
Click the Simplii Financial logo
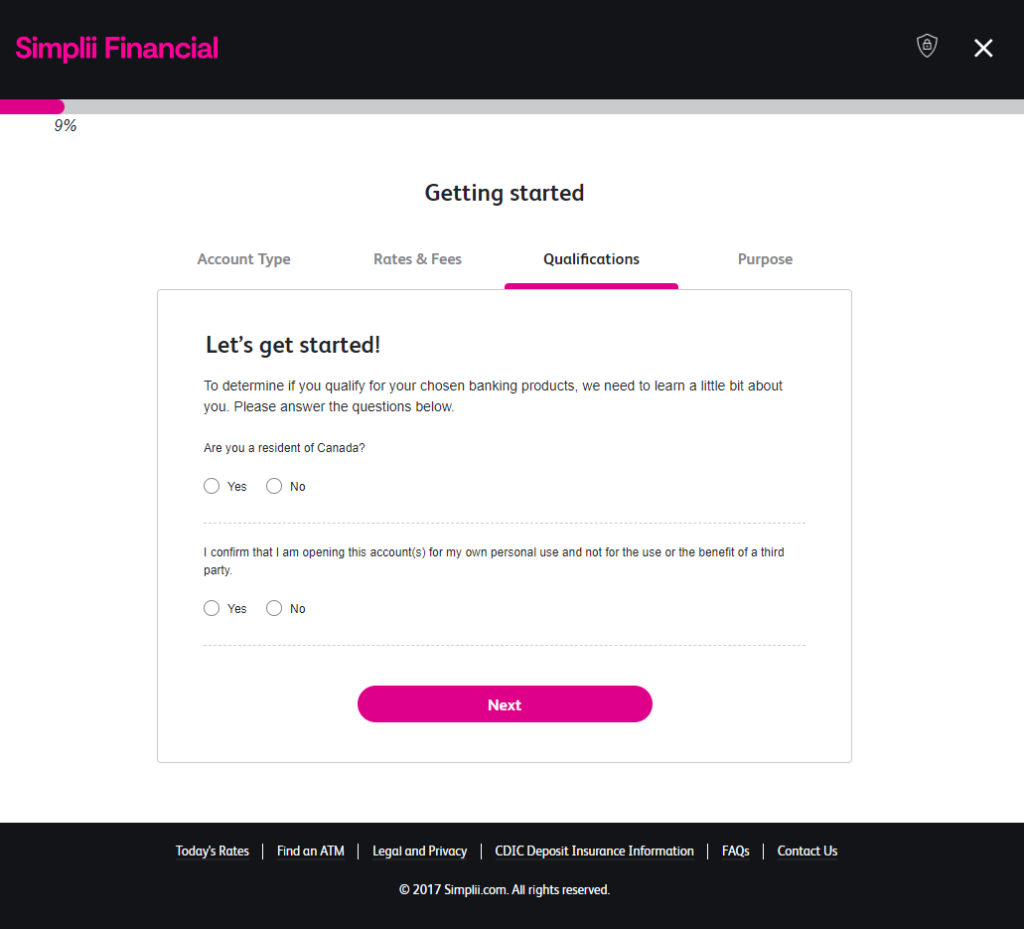[x=117, y=48]
